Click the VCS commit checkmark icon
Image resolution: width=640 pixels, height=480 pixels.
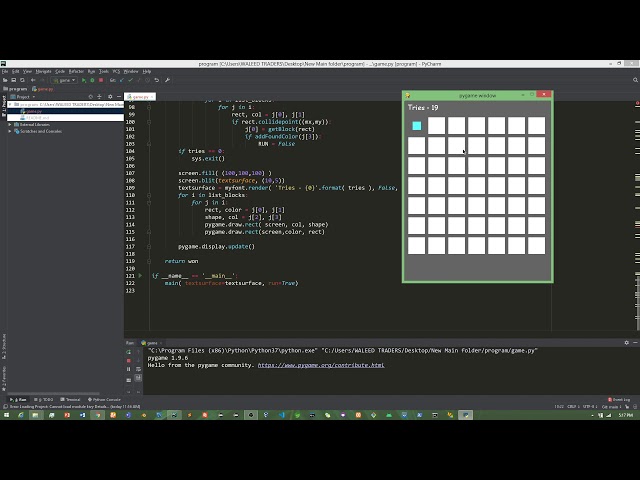point(130,80)
